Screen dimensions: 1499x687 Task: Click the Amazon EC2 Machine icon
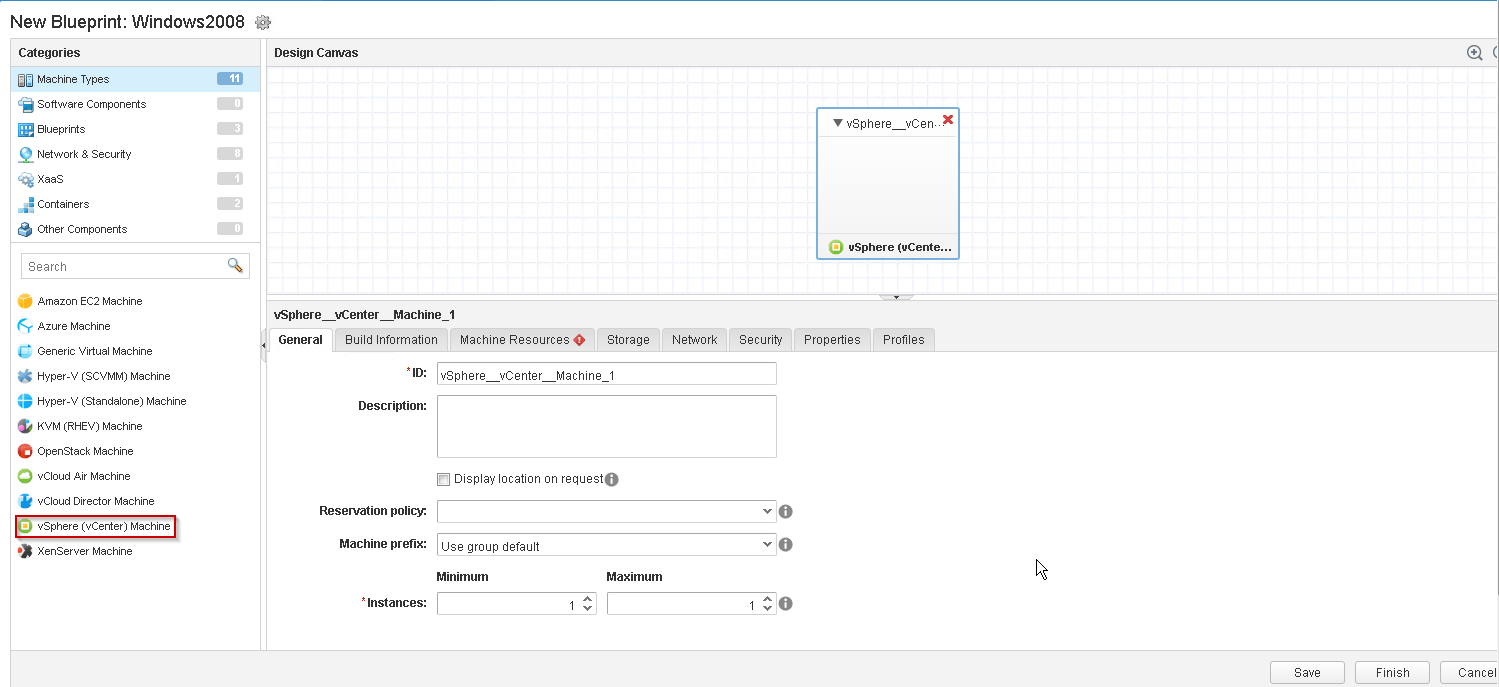(26, 301)
